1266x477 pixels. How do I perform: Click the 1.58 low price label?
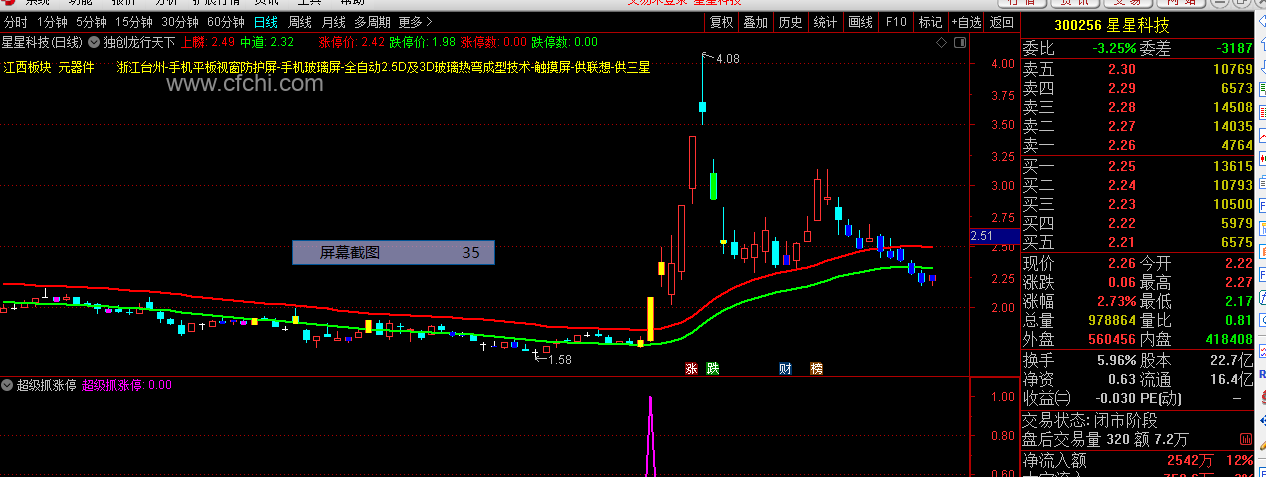click(x=560, y=360)
